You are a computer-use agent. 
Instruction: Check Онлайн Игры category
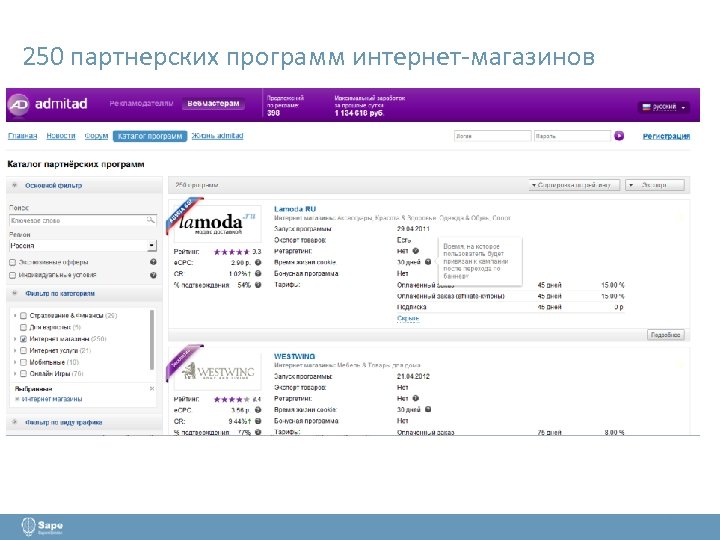pos(23,374)
